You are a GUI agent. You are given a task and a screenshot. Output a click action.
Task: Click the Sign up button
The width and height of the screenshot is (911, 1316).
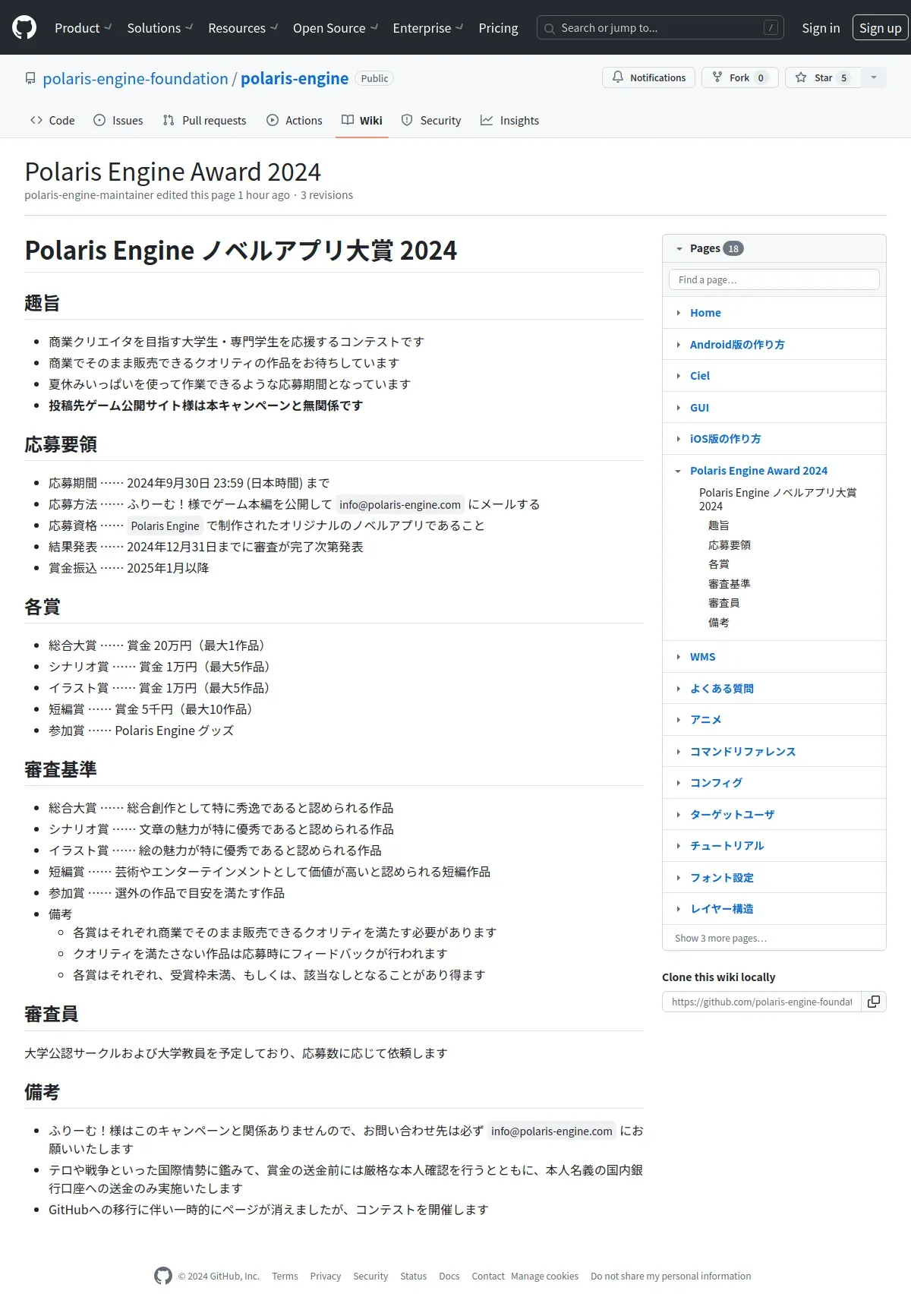point(881,28)
